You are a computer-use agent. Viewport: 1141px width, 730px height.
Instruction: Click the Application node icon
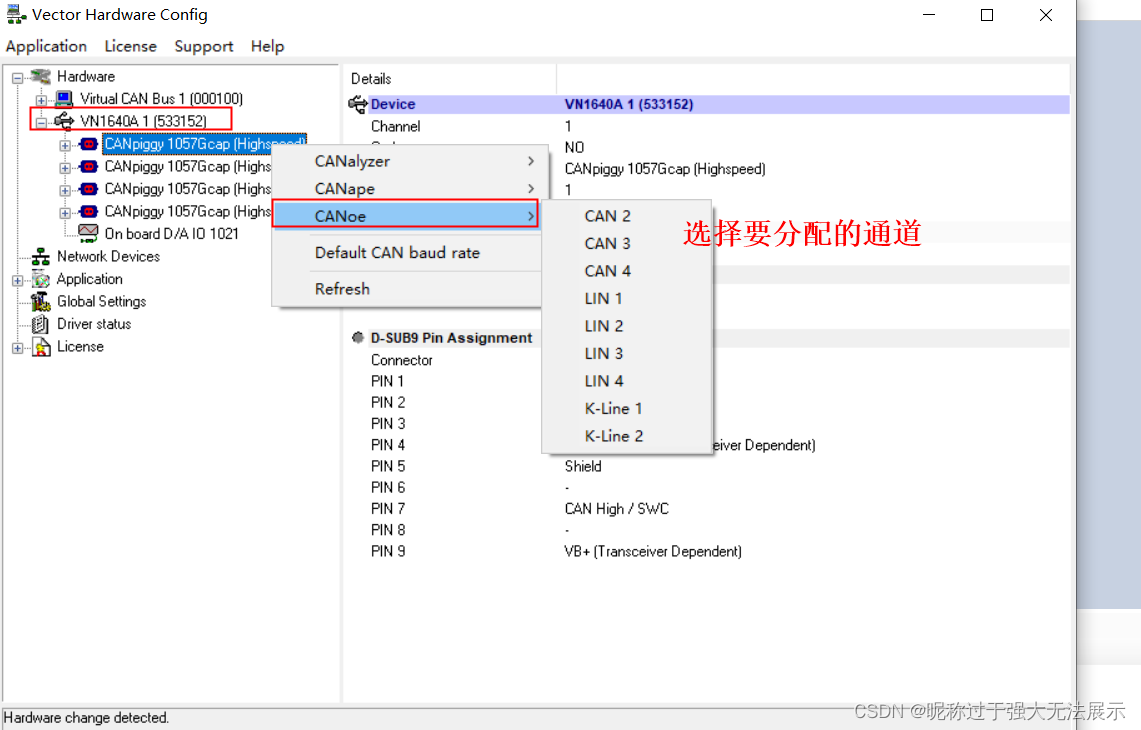(41, 279)
